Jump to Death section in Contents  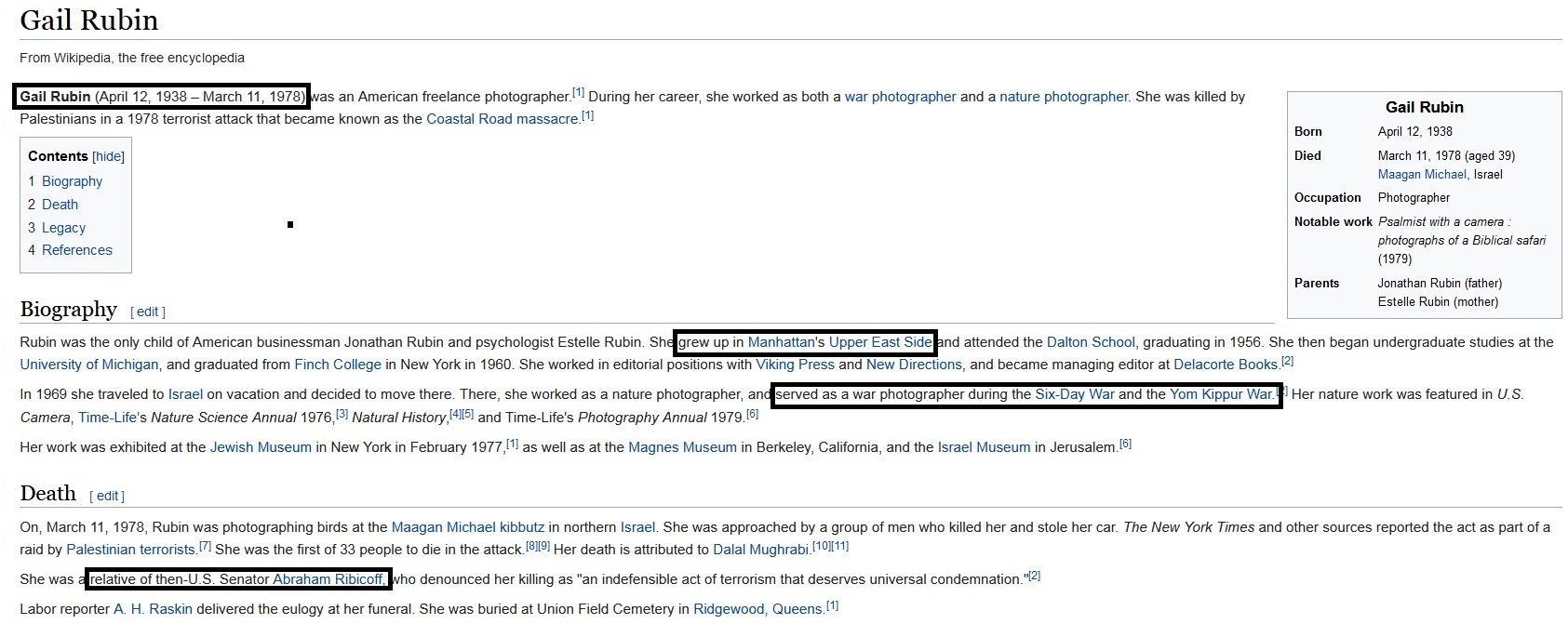pyautogui.click(x=60, y=205)
